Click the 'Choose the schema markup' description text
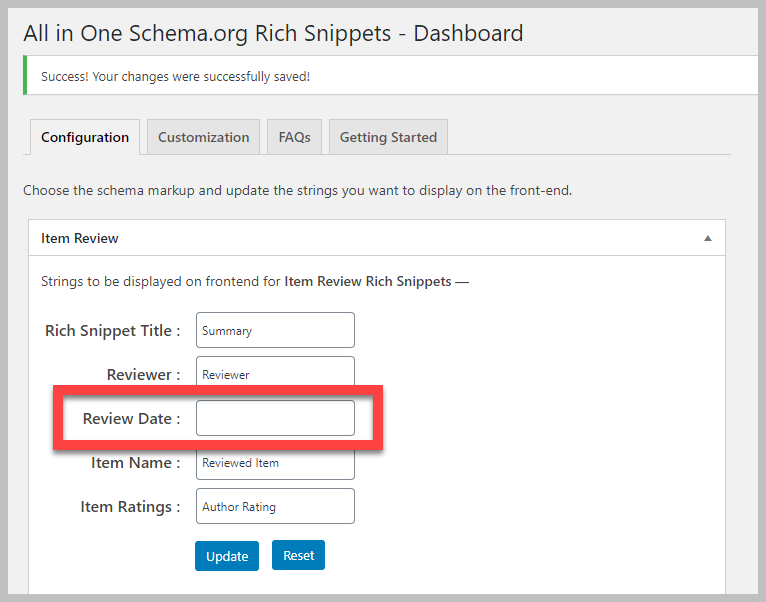Image resolution: width=766 pixels, height=602 pixels. click(x=298, y=191)
